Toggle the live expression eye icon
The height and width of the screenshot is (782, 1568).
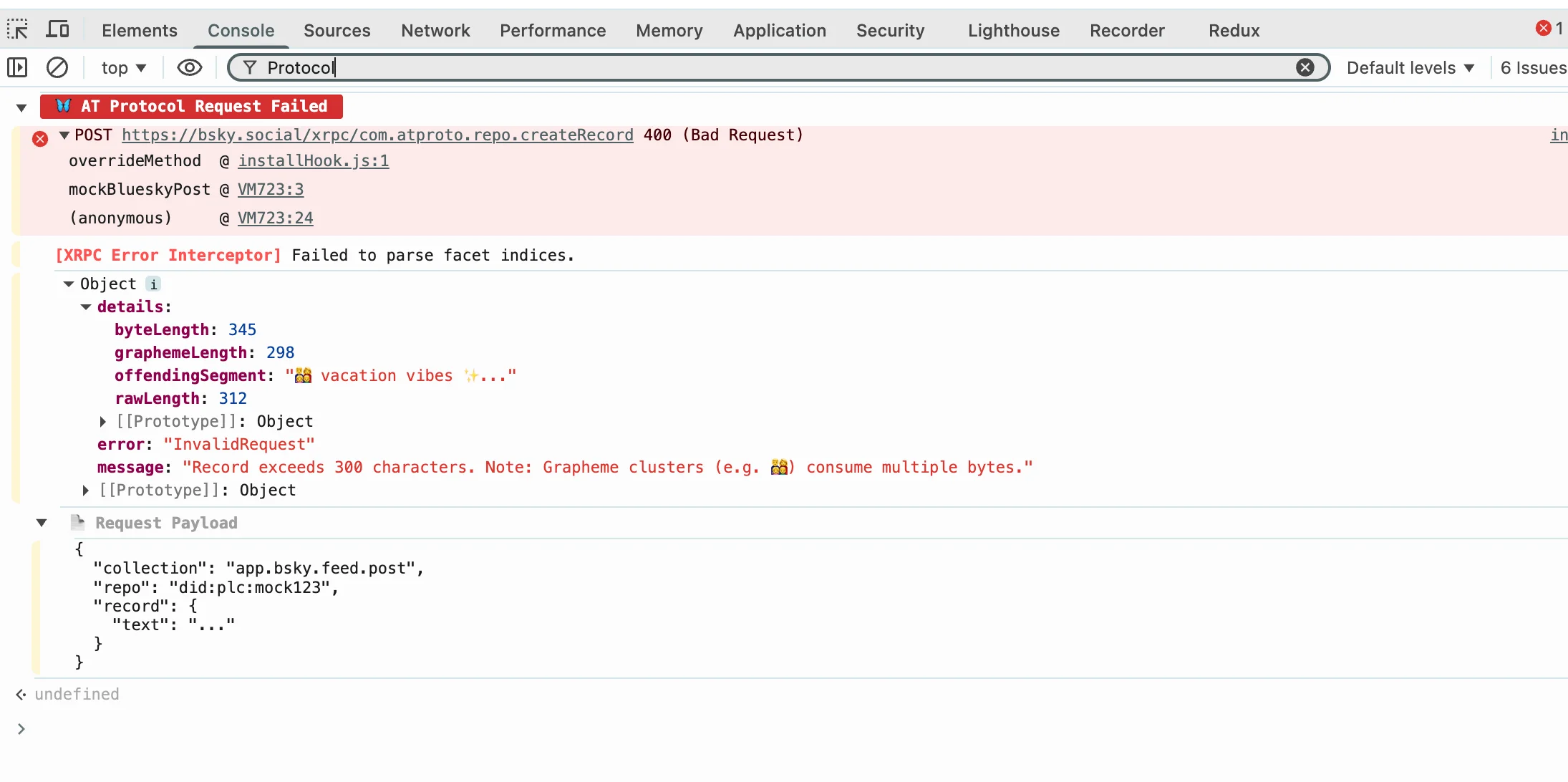(x=189, y=67)
